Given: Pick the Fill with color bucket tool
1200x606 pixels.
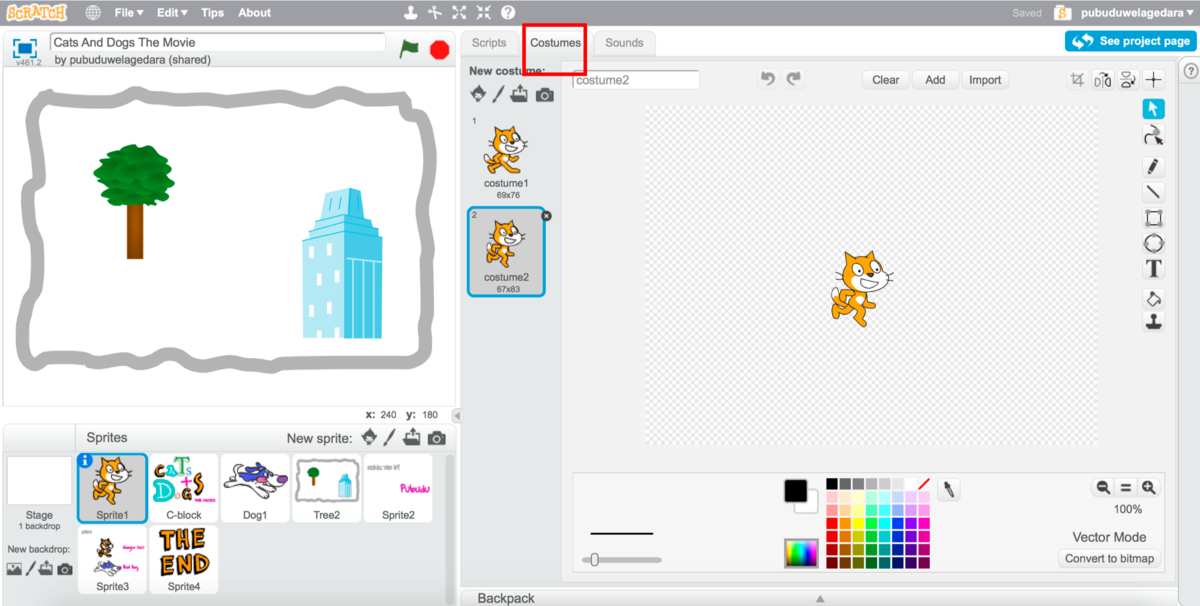Looking at the screenshot, I should tap(1153, 298).
